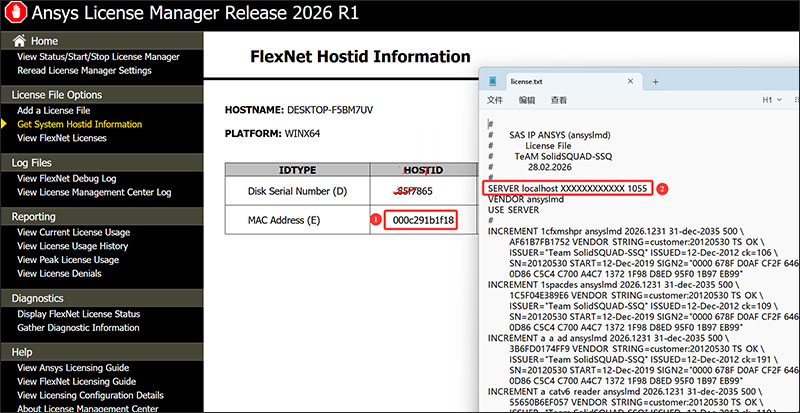The image size is (800, 413).
Task: Select Get System Hostid Information
Action: [x=80, y=124]
